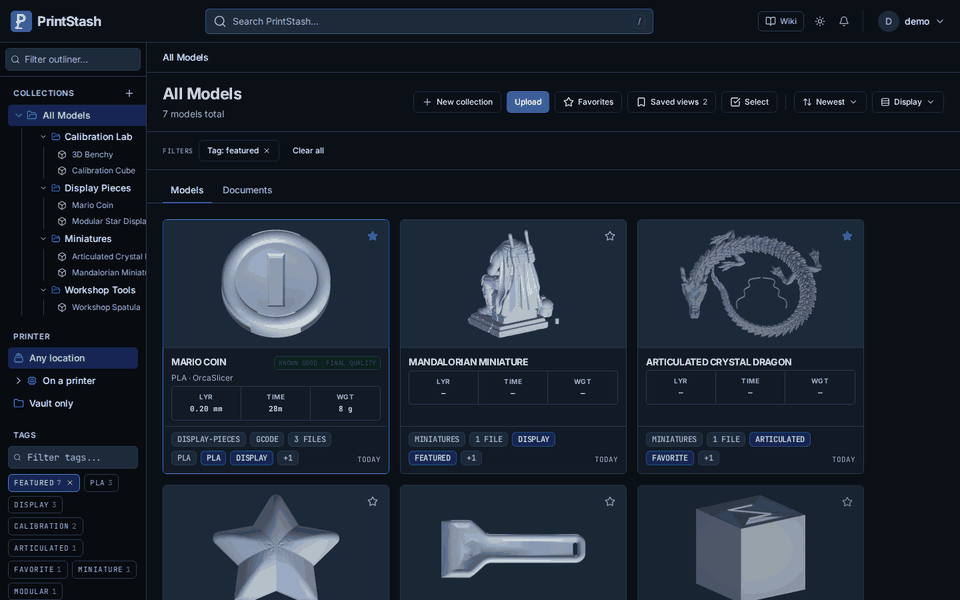Favorite the star model card
The width and height of the screenshot is (960, 600).
point(372,502)
